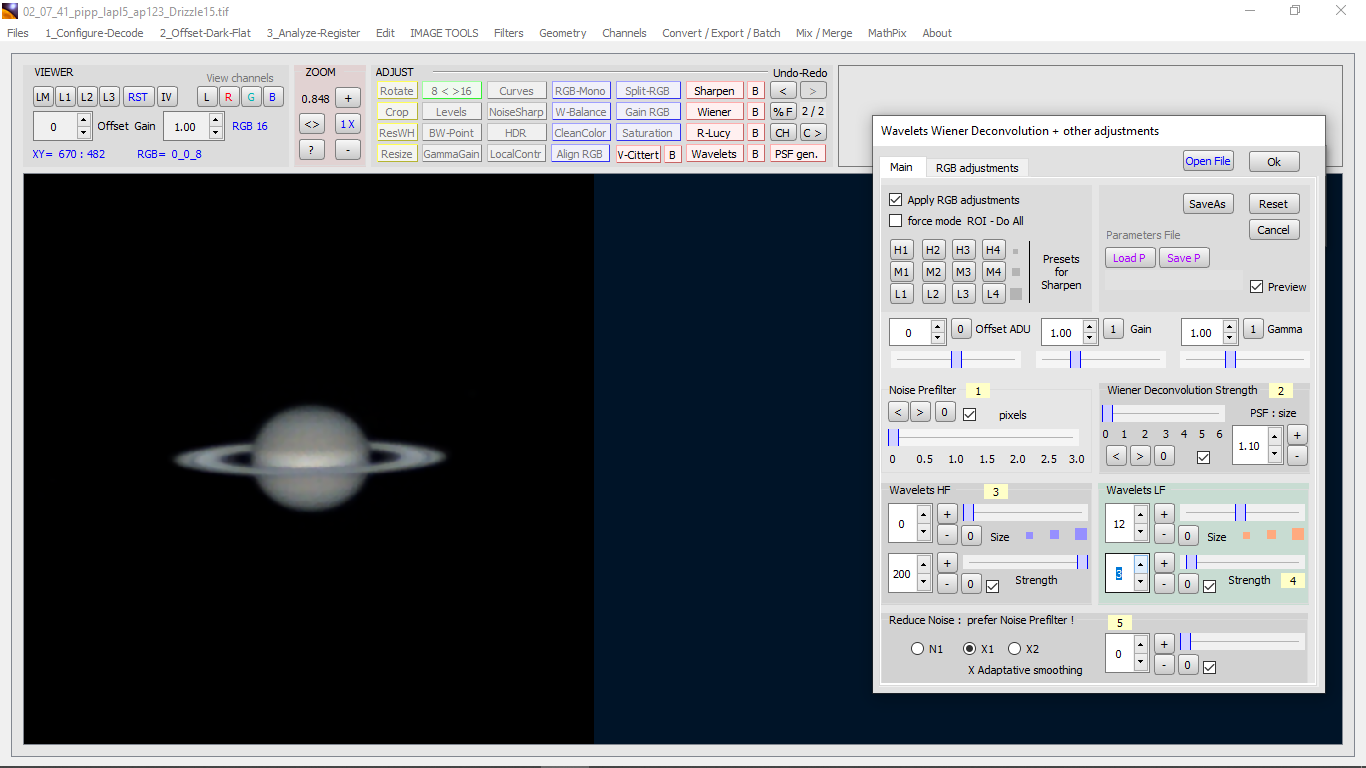Click the Noise Prefilter pixels slider
The height and width of the screenshot is (768, 1366).
[983, 437]
